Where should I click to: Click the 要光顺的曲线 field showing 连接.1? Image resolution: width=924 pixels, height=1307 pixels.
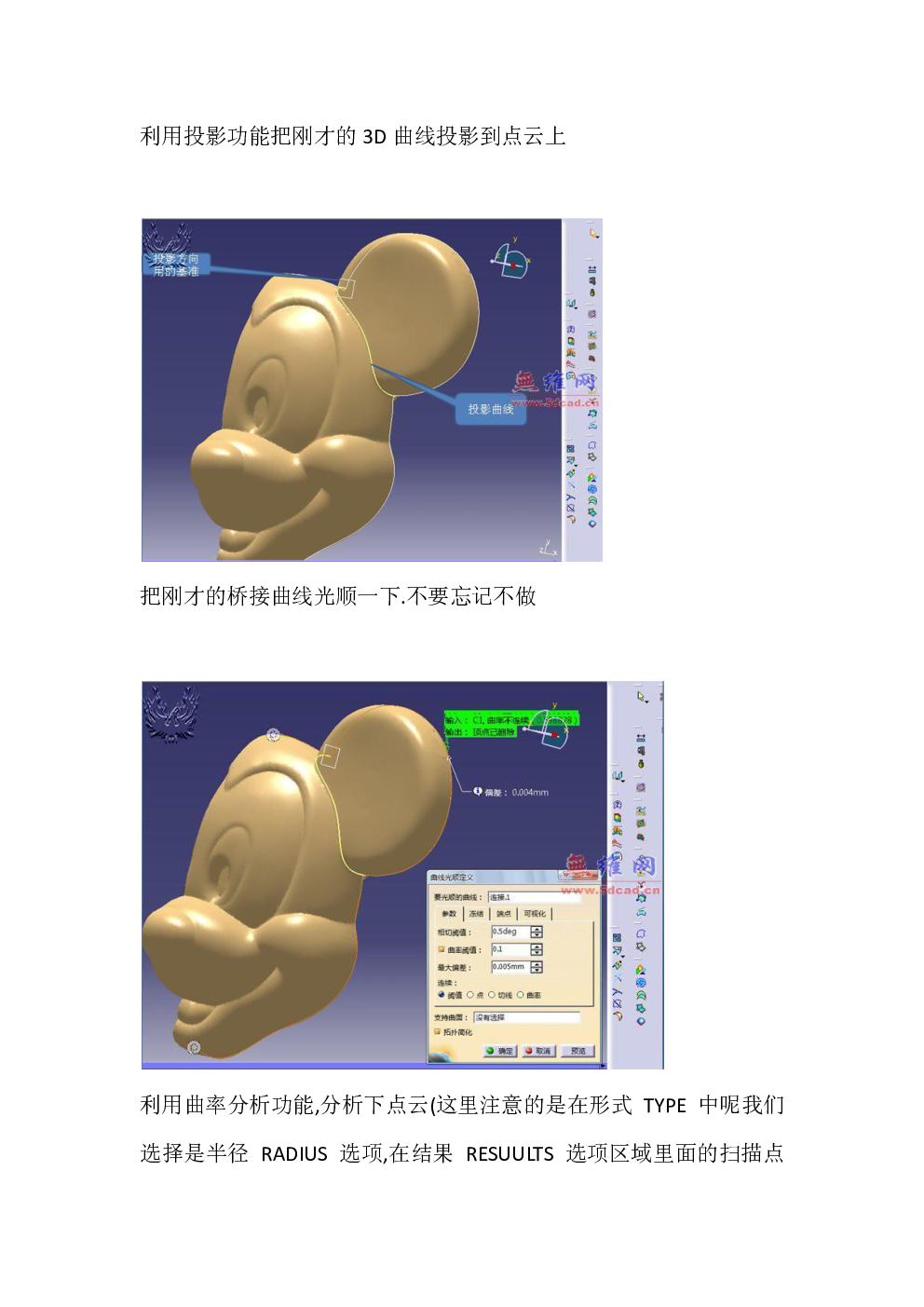pyautogui.click(x=534, y=897)
